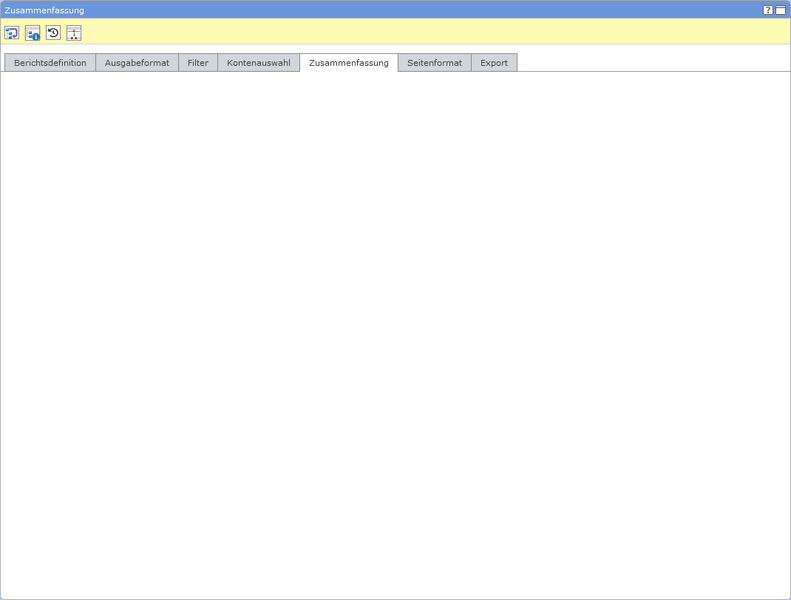The image size is (791, 600).
Task: Click the content area just below the Filter tab
Action: click(x=198, y=85)
